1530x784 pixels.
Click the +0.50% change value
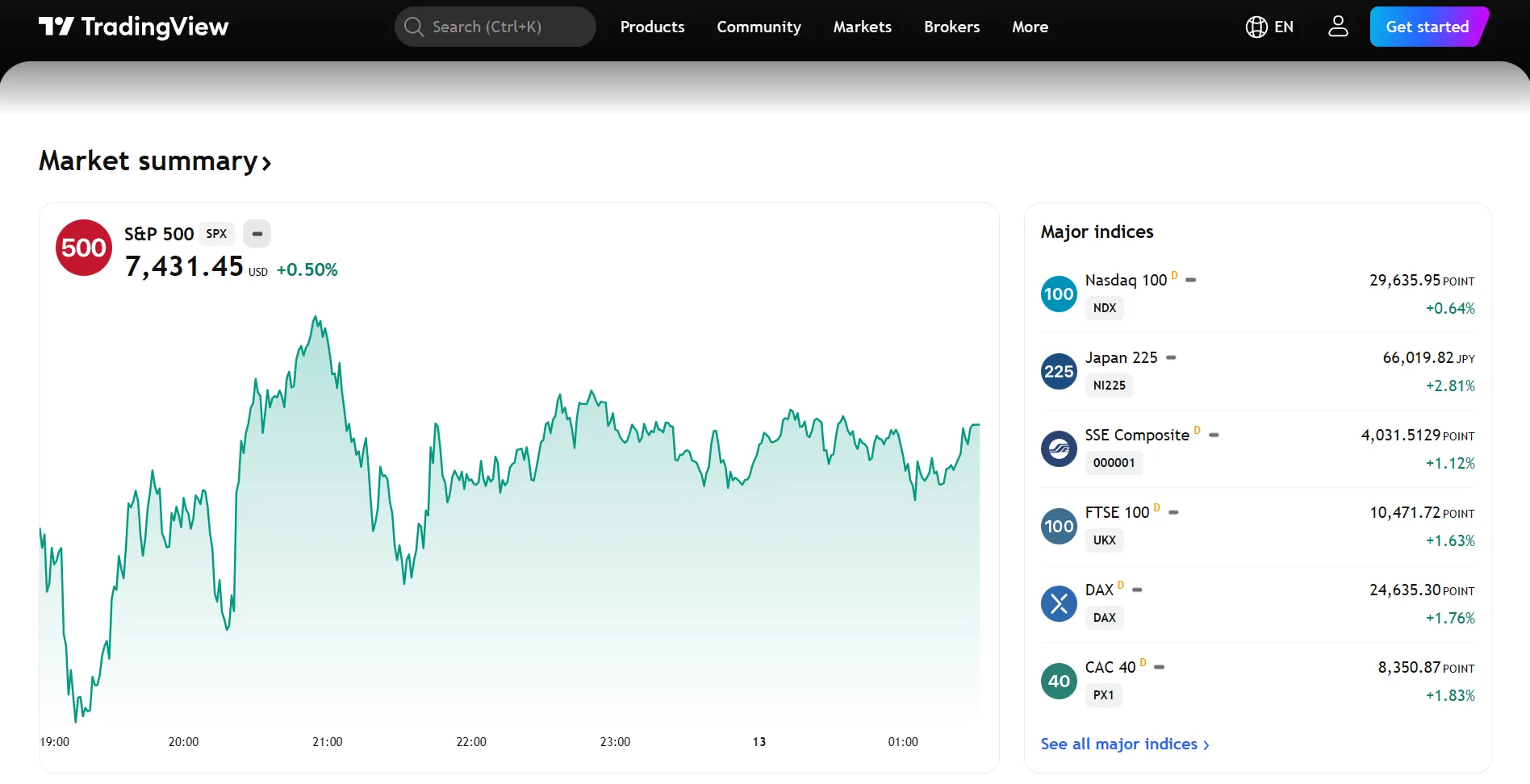[307, 269]
